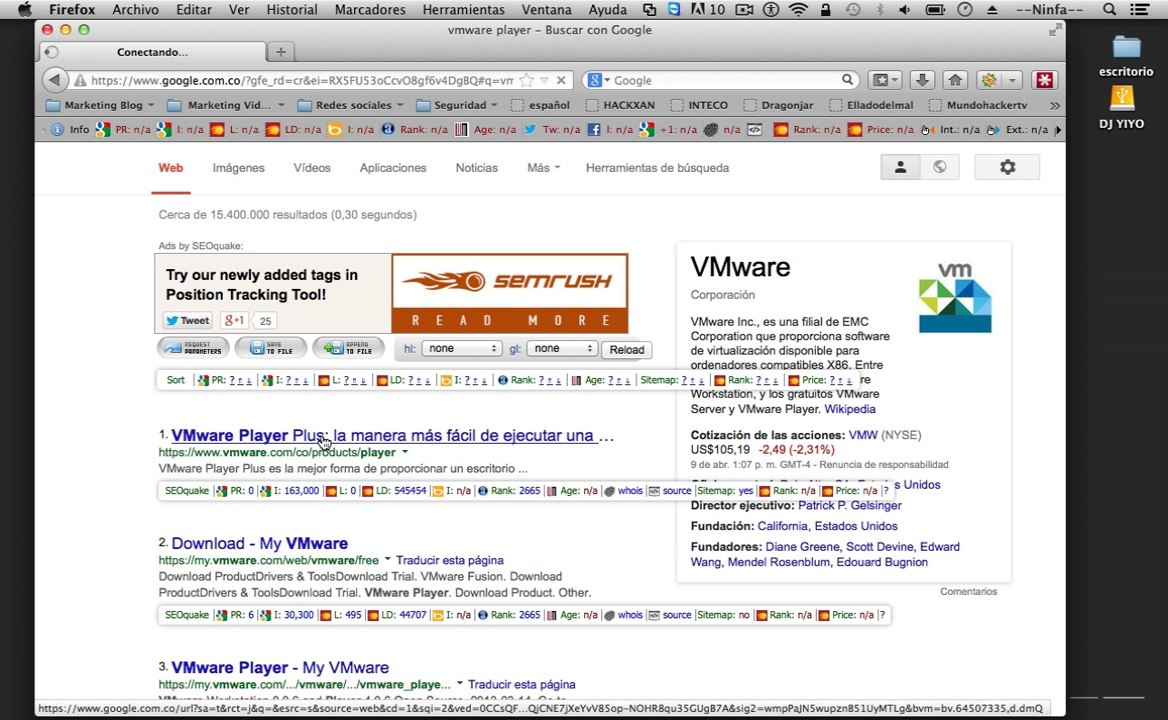Go back with the browser back arrow
This screenshot has width=1168, height=720.
(x=54, y=80)
